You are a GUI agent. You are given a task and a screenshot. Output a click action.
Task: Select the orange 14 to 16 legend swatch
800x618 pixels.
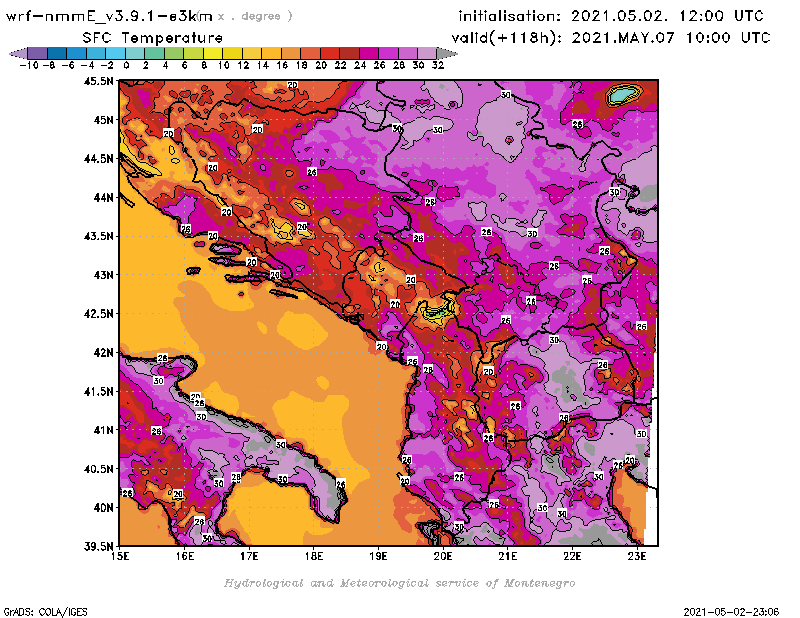(271, 53)
